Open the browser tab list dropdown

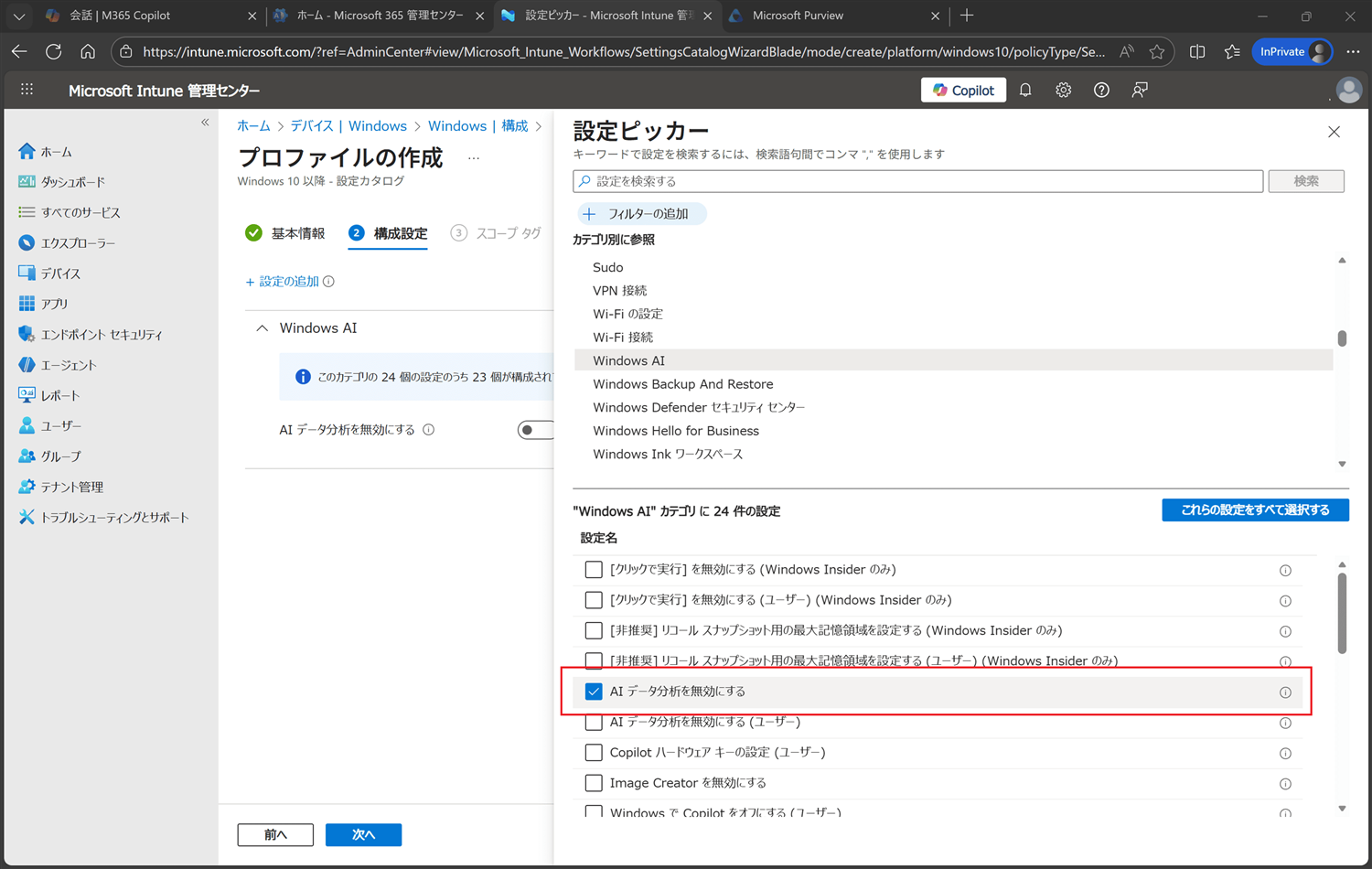[x=19, y=16]
